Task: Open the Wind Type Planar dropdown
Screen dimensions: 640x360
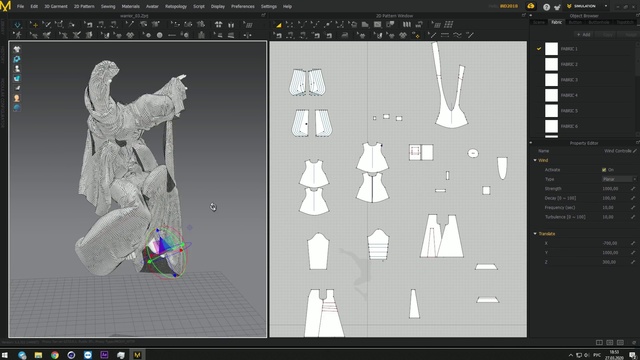Action: point(619,179)
